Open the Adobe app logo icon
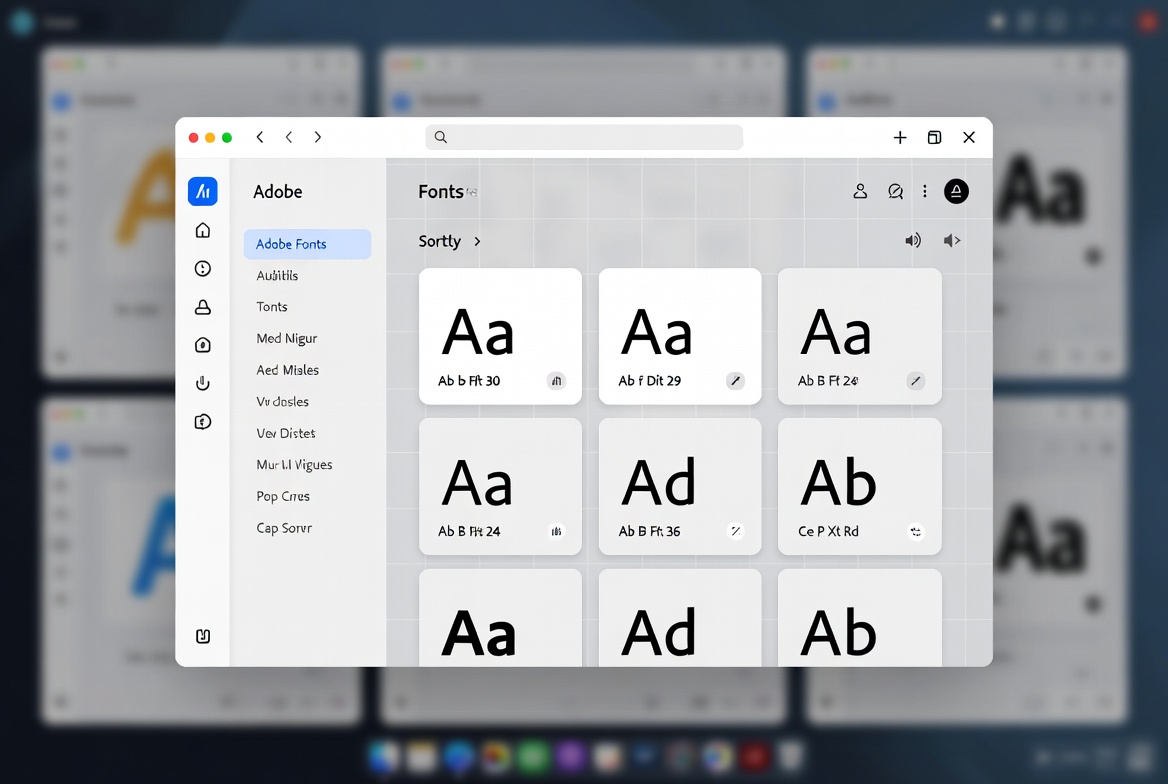The width and height of the screenshot is (1168, 784). point(203,192)
